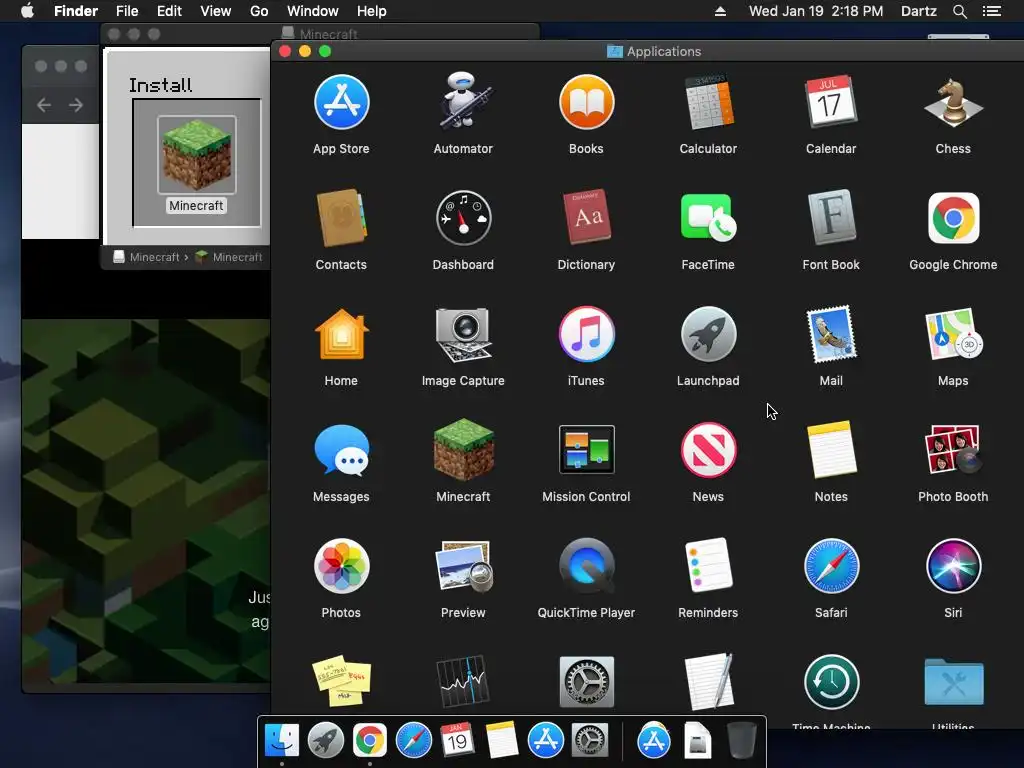Open the Apple menu

(27, 11)
